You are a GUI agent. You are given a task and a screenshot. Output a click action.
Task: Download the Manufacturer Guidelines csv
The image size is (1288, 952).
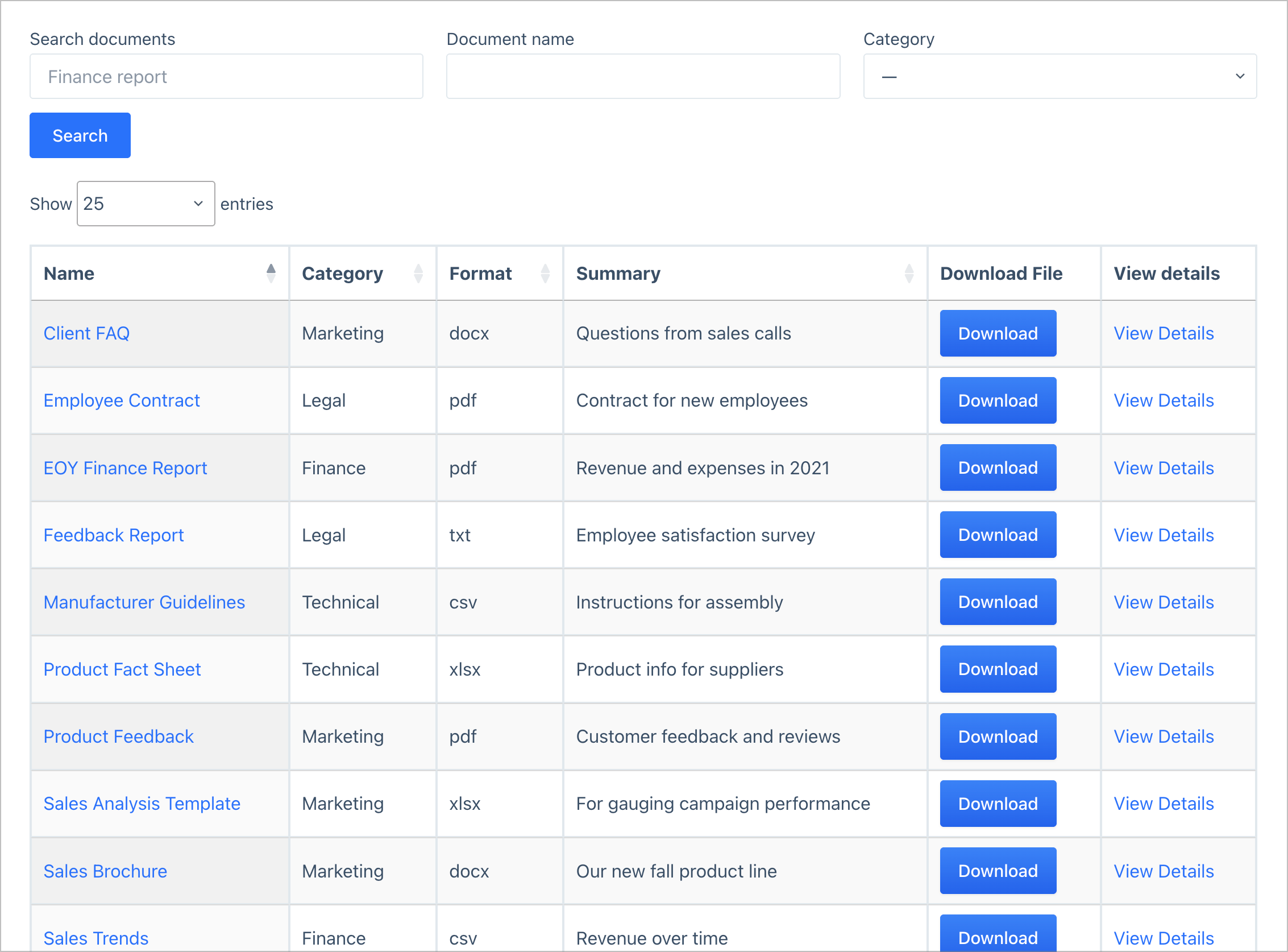[x=998, y=602]
